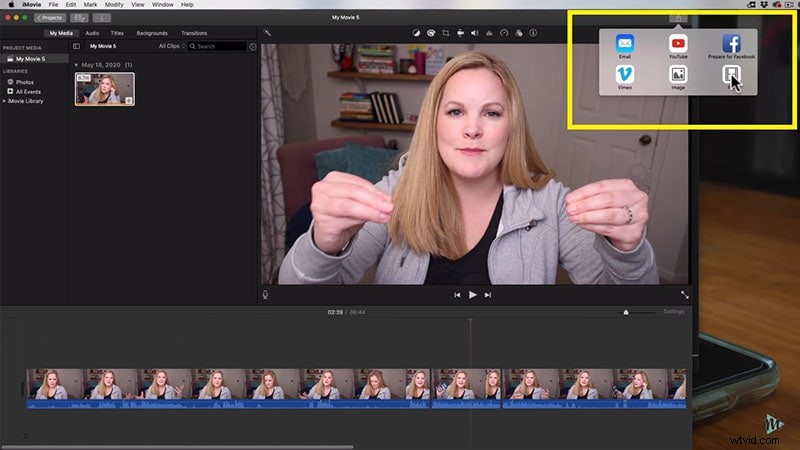The height and width of the screenshot is (450, 800).
Task: Select the clip thumbnail in browser
Action: (105, 89)
